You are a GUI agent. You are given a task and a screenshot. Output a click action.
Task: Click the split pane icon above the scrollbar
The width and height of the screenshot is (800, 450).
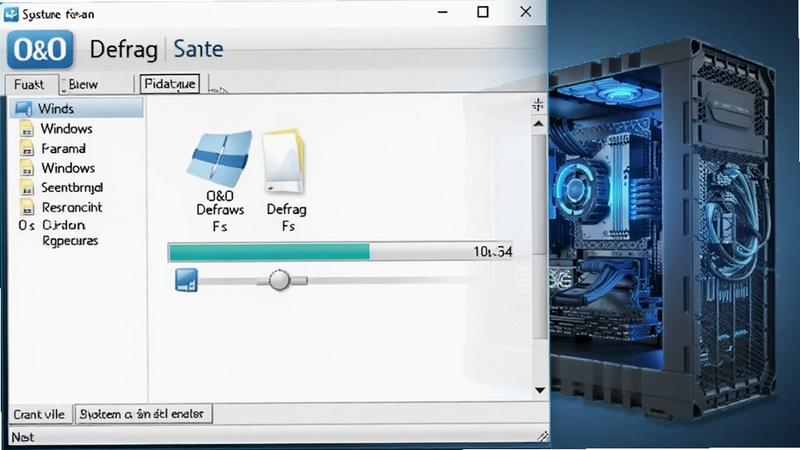pos(538,105)
